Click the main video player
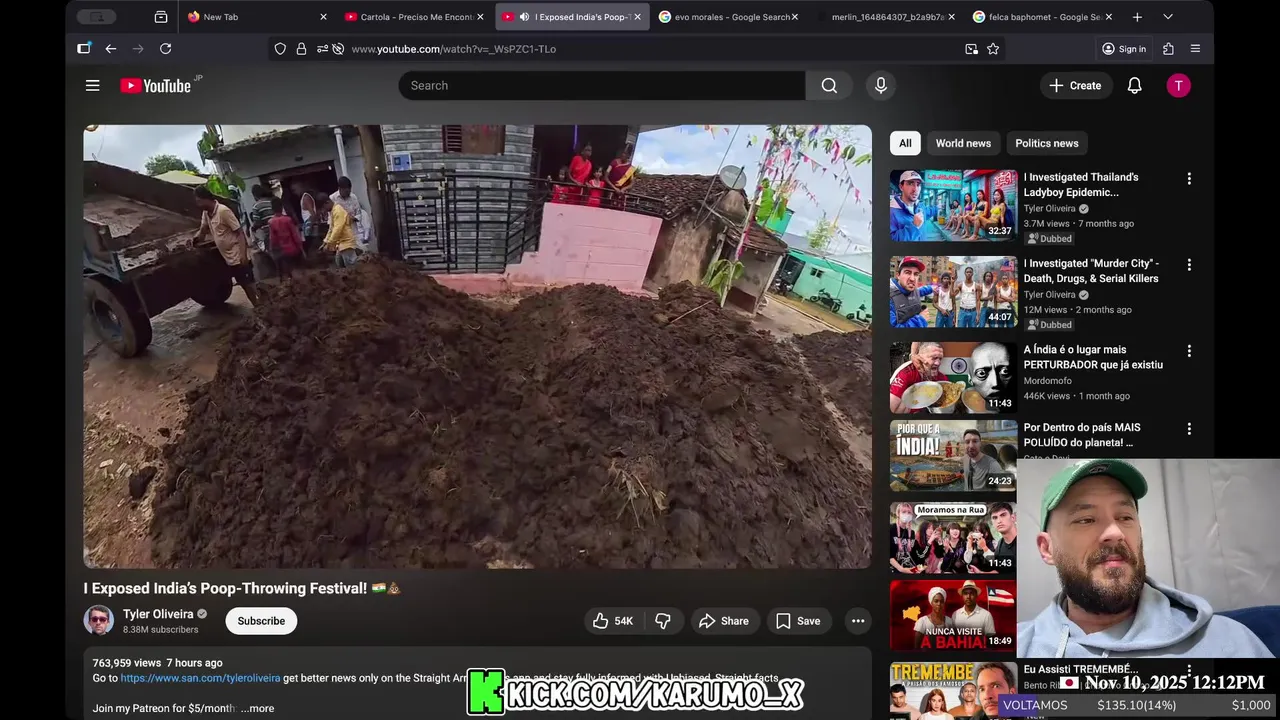The image size is (1280, 720). [x=477, y=347]
